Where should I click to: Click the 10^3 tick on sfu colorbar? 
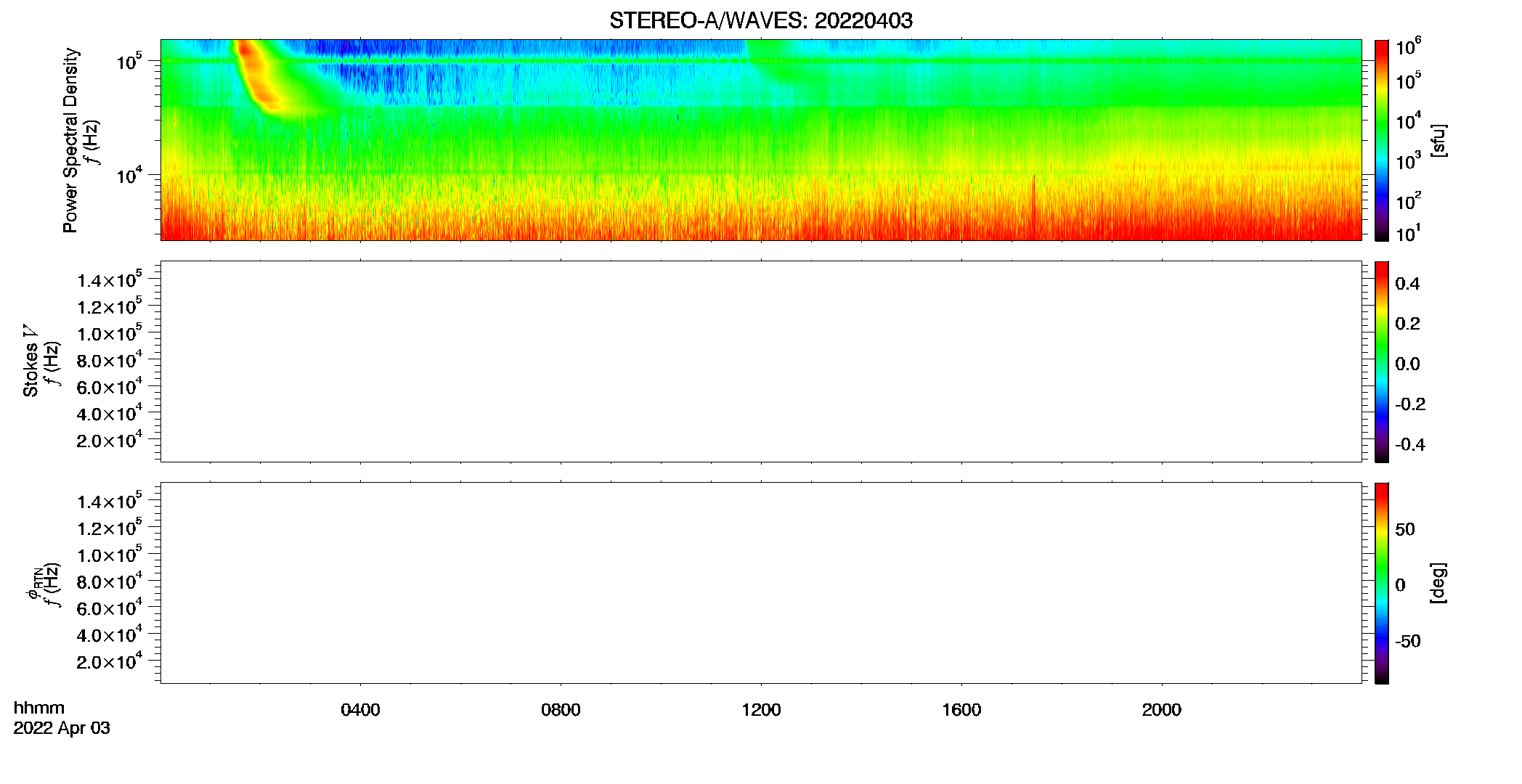1408,161
